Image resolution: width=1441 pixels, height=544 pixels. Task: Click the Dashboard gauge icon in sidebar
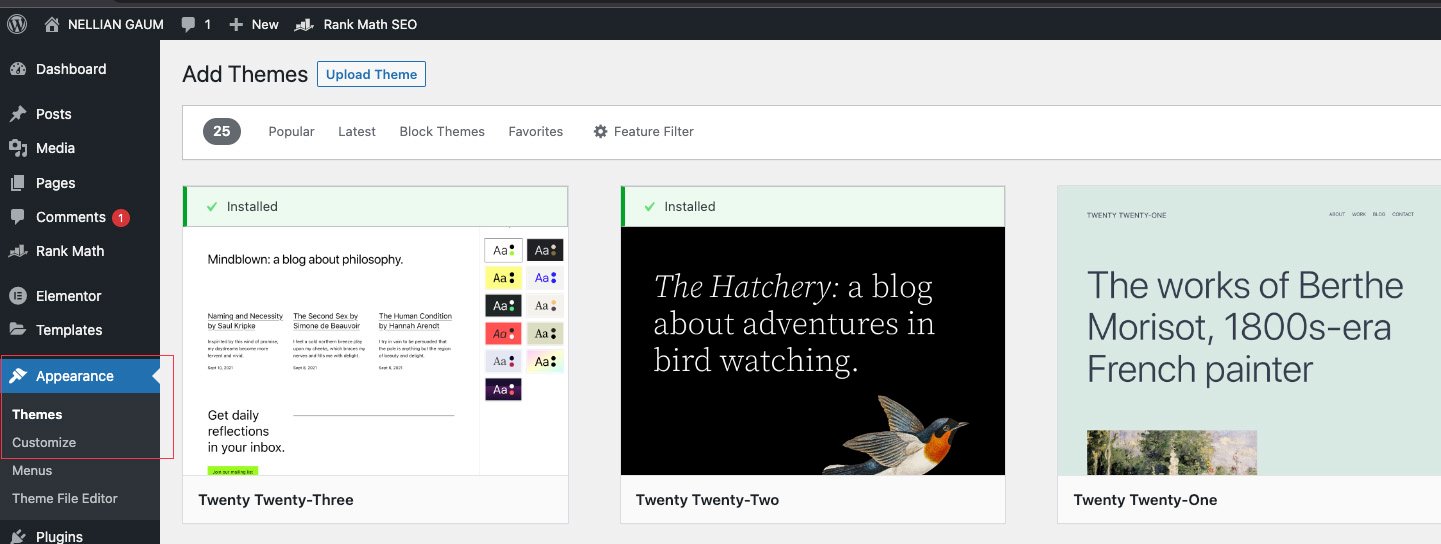18,69
